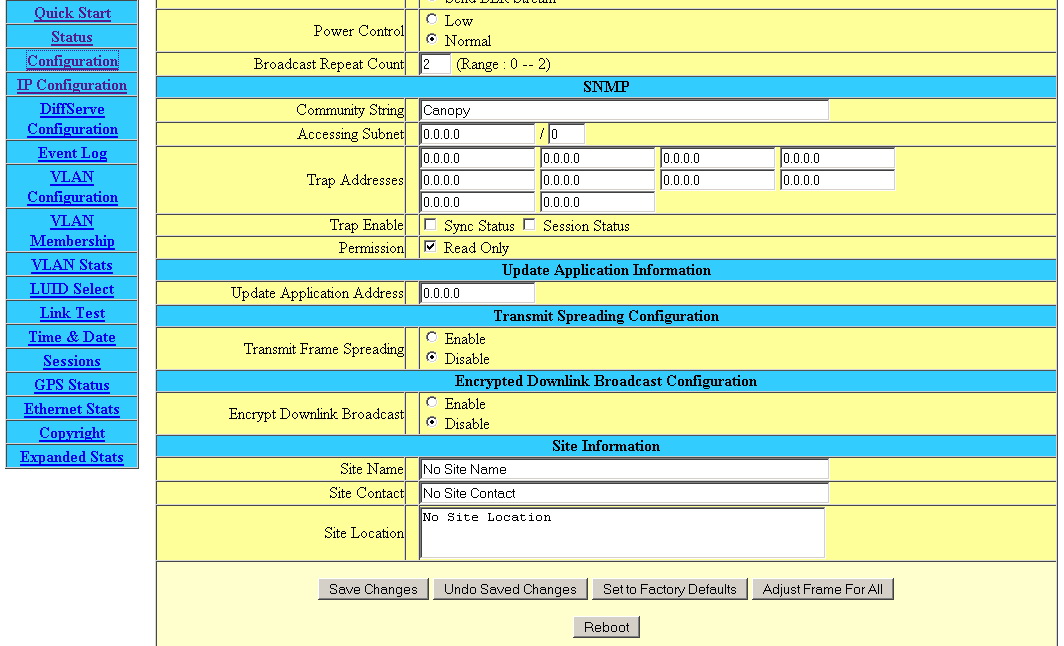
Task: Go to the Status page
Action: 72,37
